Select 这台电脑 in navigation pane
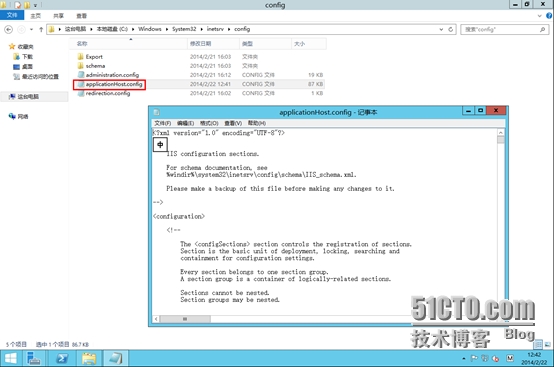The height and width of the screenshot is (367, 554). coord(24,96)
